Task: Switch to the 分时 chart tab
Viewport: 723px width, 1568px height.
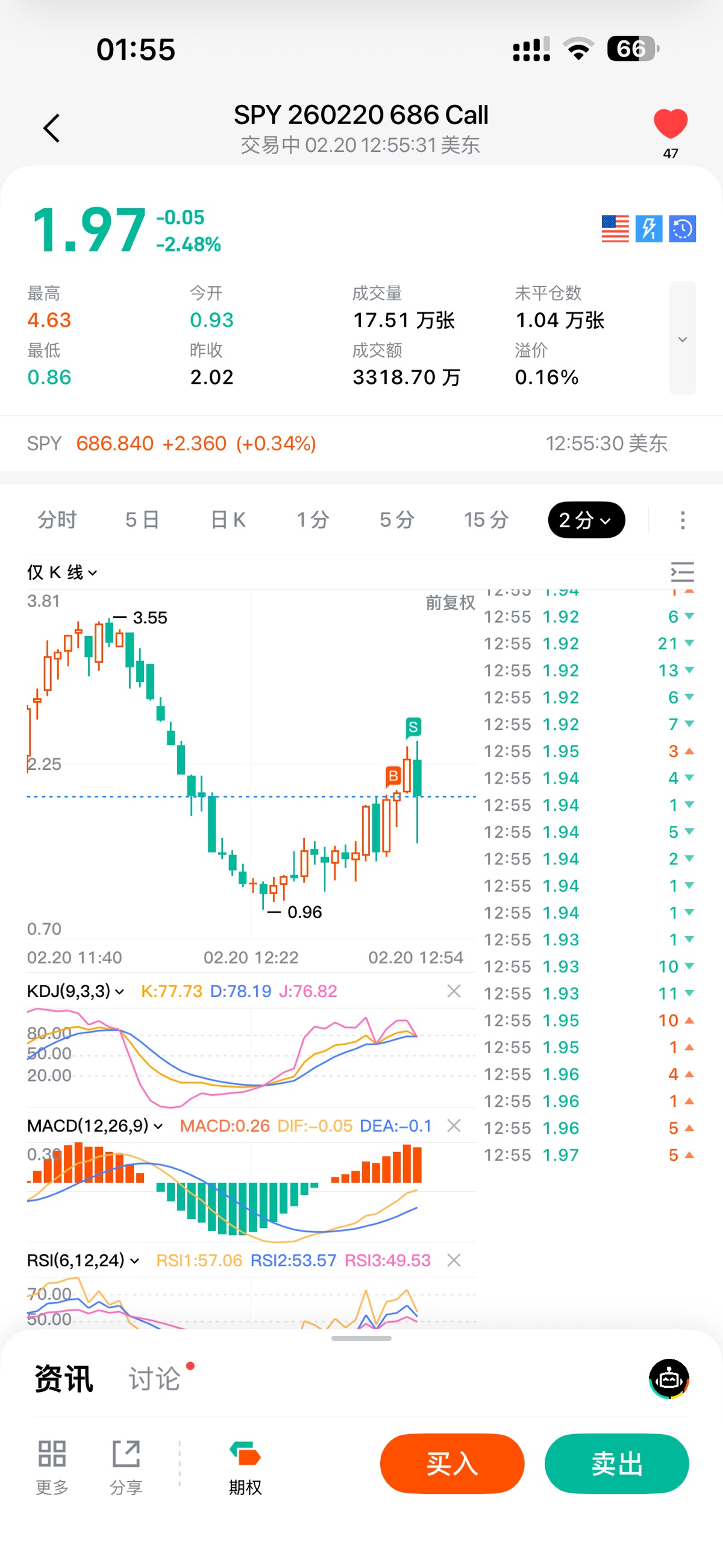Action: [x=57, y=520]
